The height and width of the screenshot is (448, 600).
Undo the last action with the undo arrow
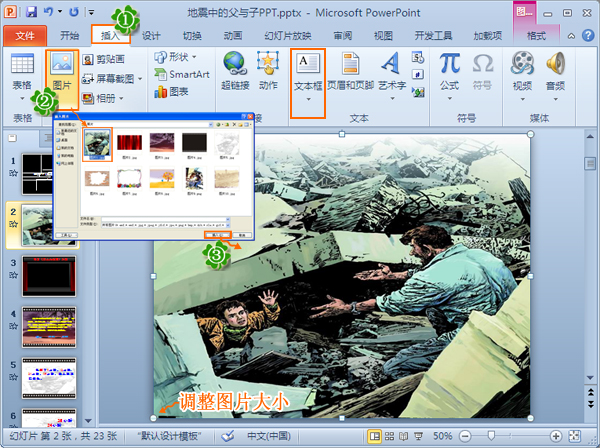(48, 12)
